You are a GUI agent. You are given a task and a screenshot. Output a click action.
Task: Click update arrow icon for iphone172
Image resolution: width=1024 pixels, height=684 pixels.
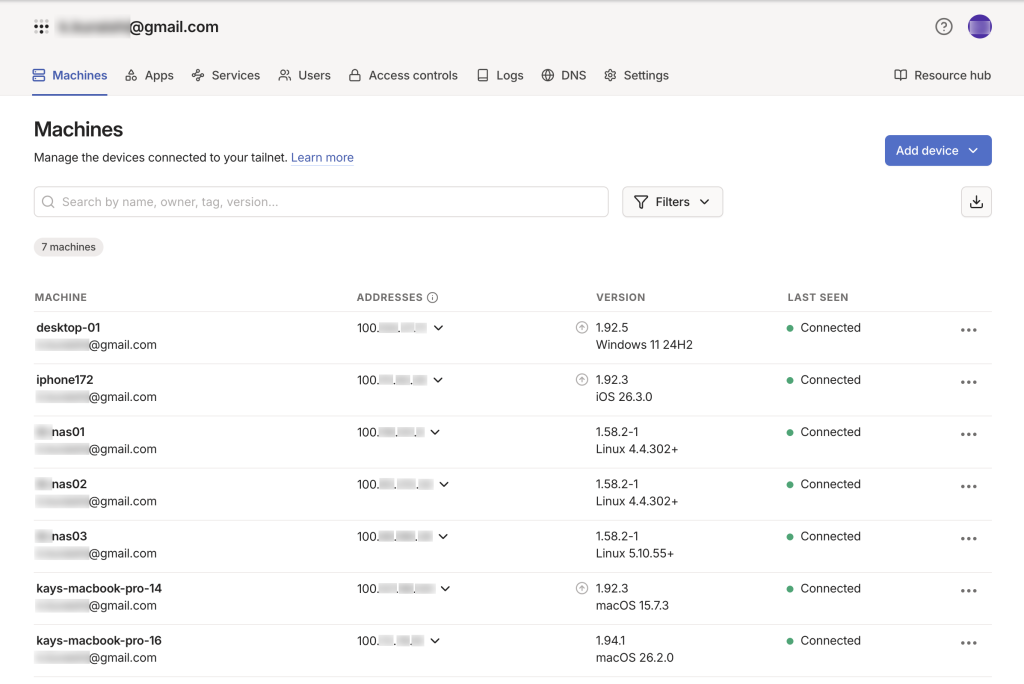pos(582,380)
